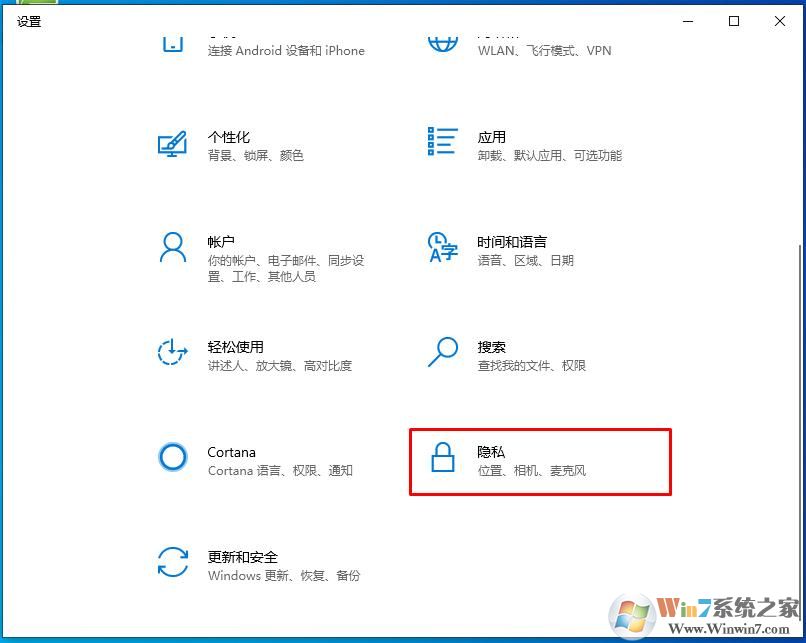The width and height of the screenshot is (806, 643).
Task: Click the Update and Security arrows icon
Action: pyautogui.click(x=173, y=561)
